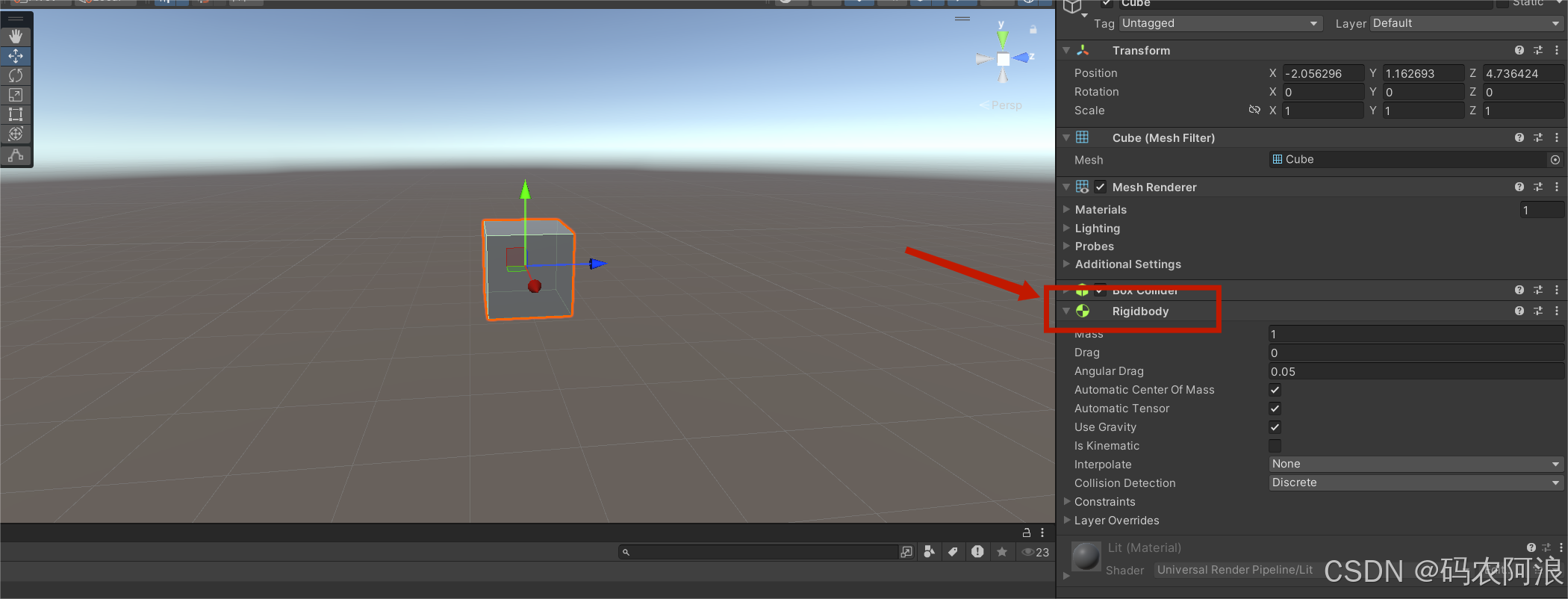Image resolution: width=1568 pixels, height=599 pixels.
Task: Open Mesh Filter more options menu
Action: click(x=1557, y=137)
